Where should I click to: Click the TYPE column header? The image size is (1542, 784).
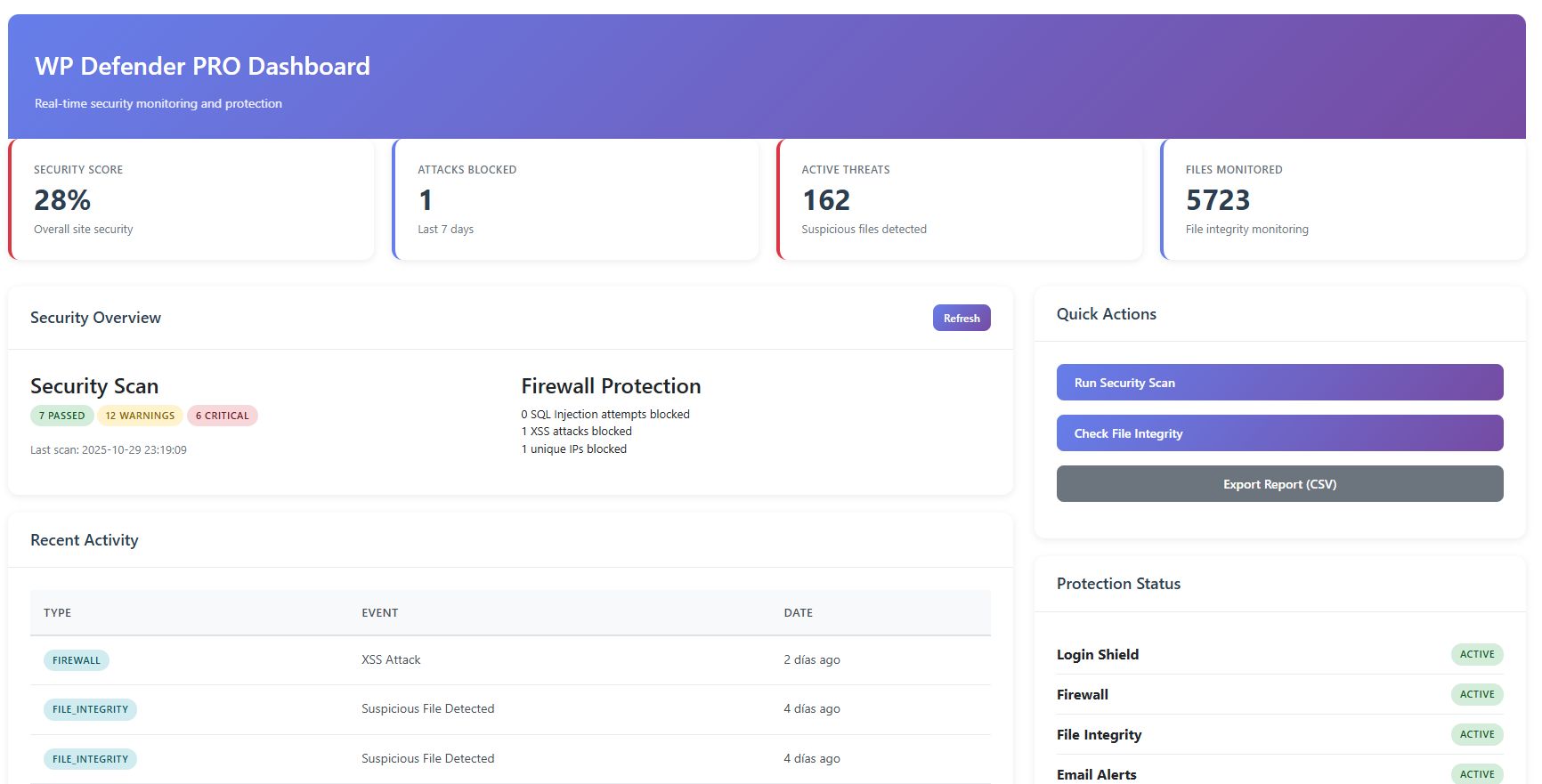click(x=58, y=613)
